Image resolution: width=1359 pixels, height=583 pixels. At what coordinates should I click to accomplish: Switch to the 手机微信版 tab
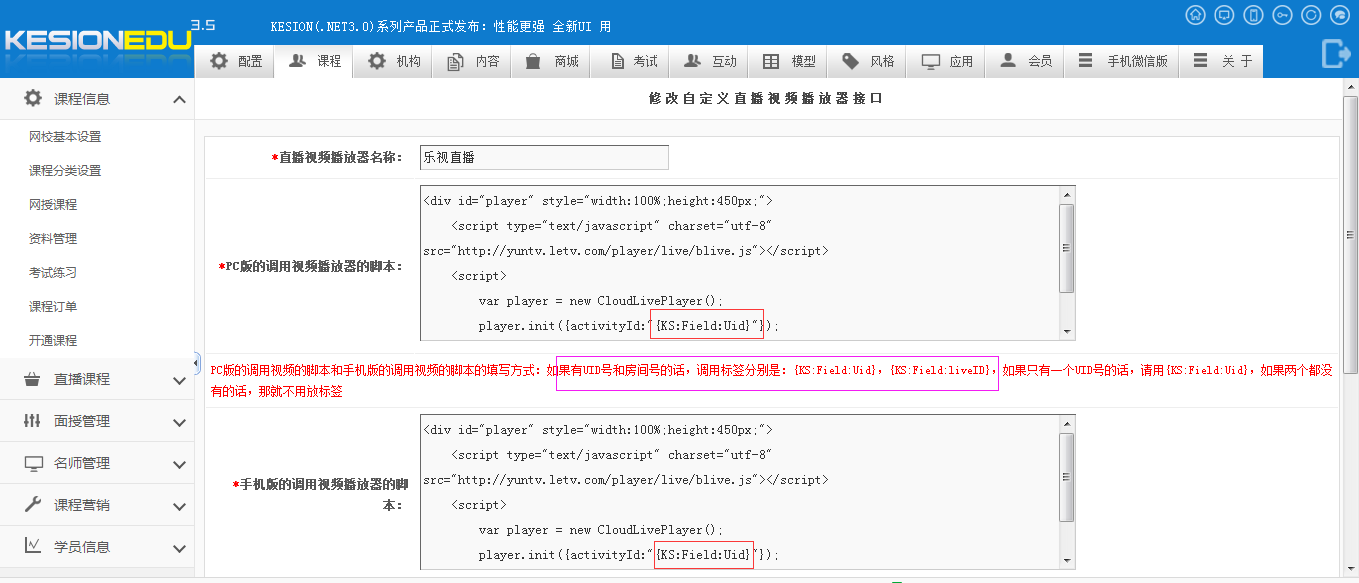pyautogui.click(x=1122, y=61)
